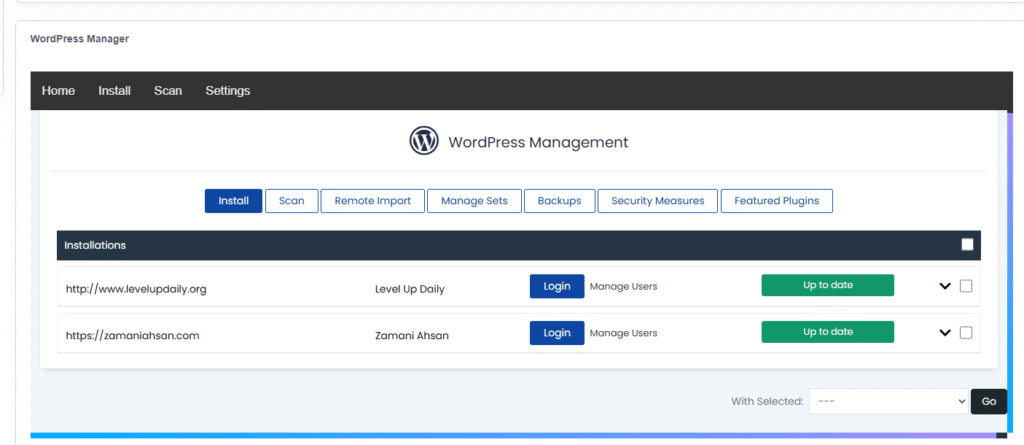1024x445 pixels.
Task: Click the Go button
Action: (989, 401)
